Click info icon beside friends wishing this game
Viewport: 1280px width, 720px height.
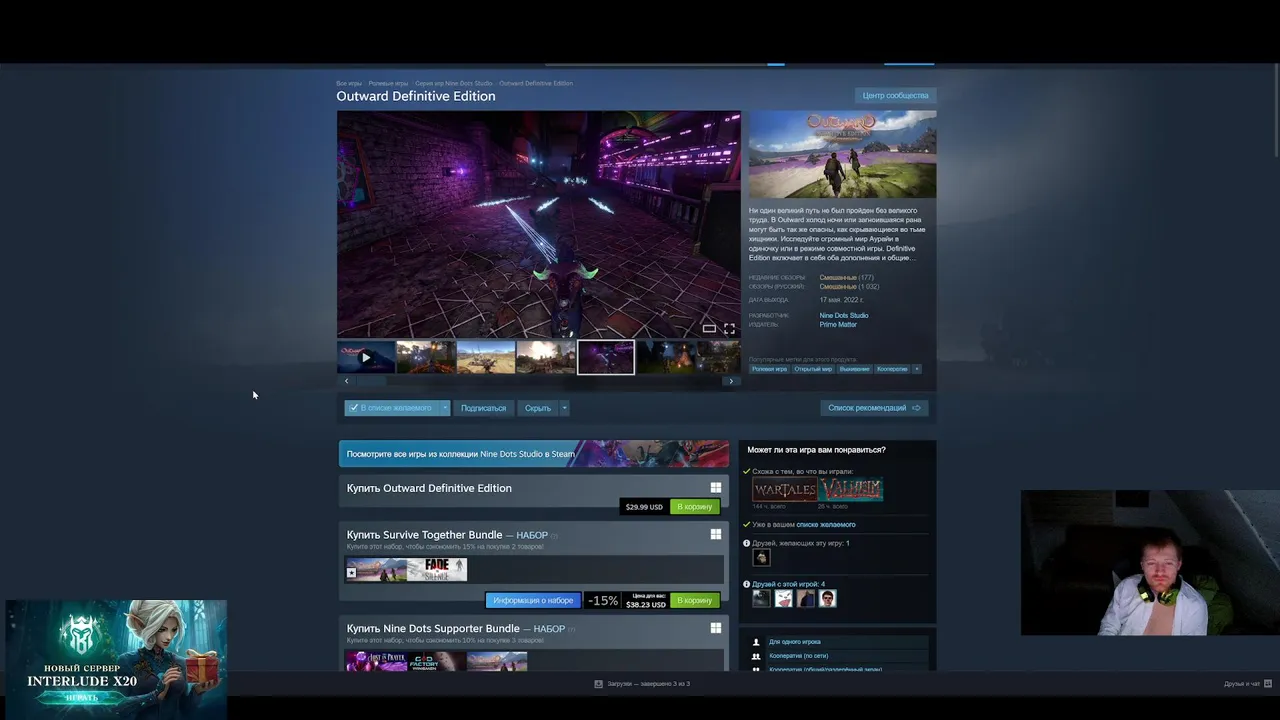(746, 543)
